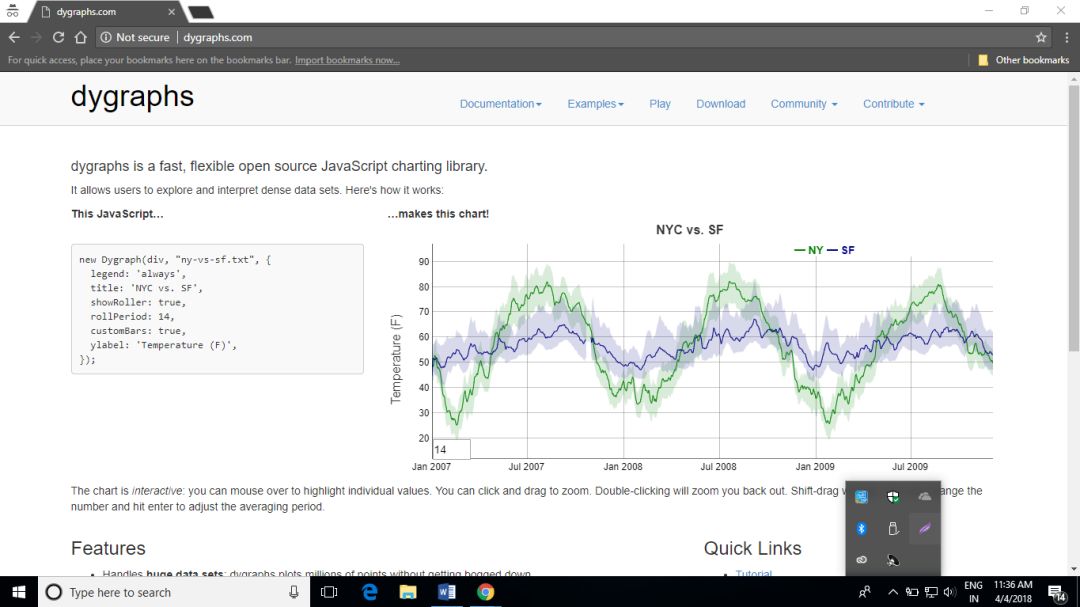Image resolution: width=1080 pixels, height=607 pixels.
Task: Bookmark this page with the star icon
Action: [1041, 37]
